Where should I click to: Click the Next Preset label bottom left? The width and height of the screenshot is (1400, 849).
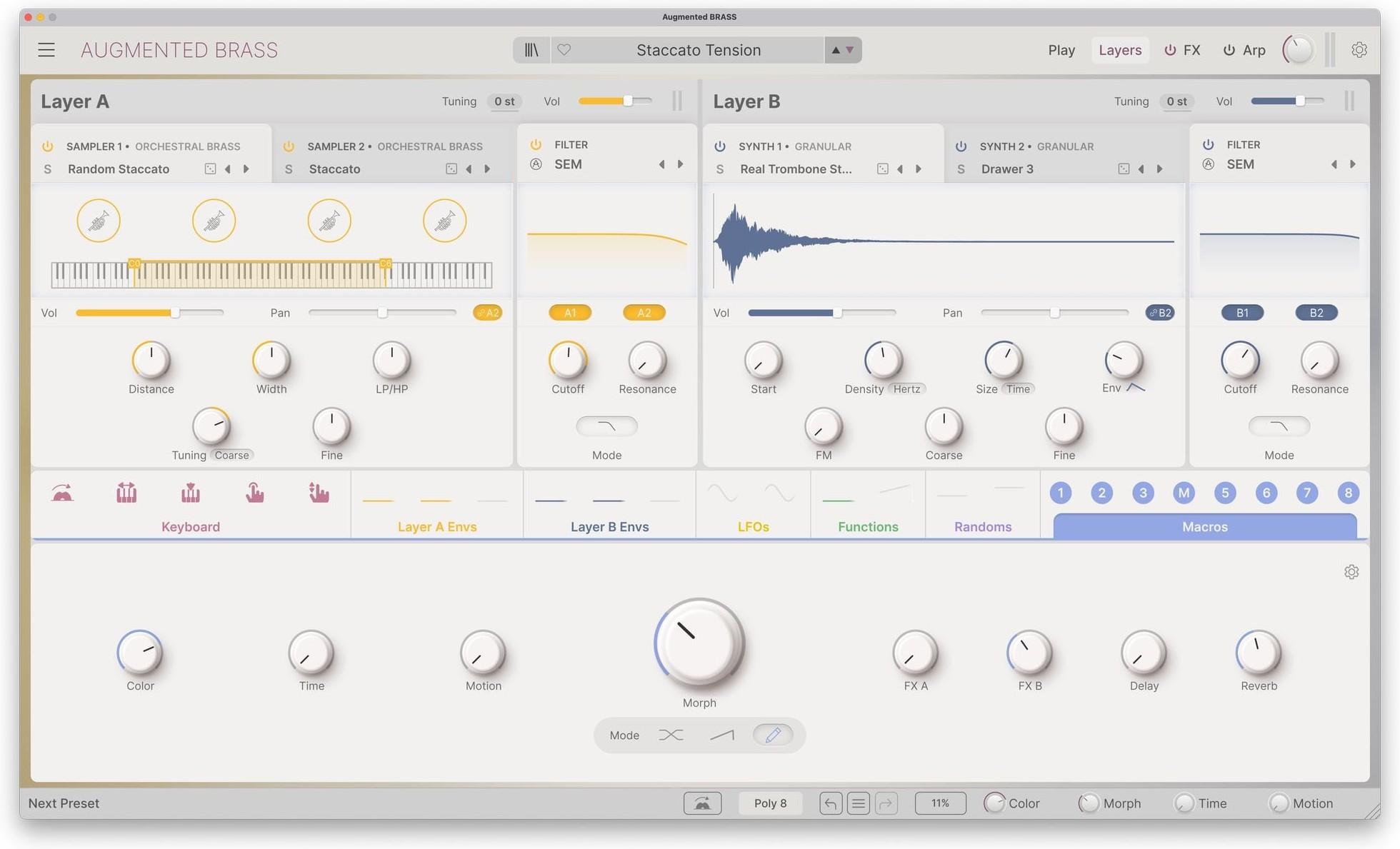point(63,803)
